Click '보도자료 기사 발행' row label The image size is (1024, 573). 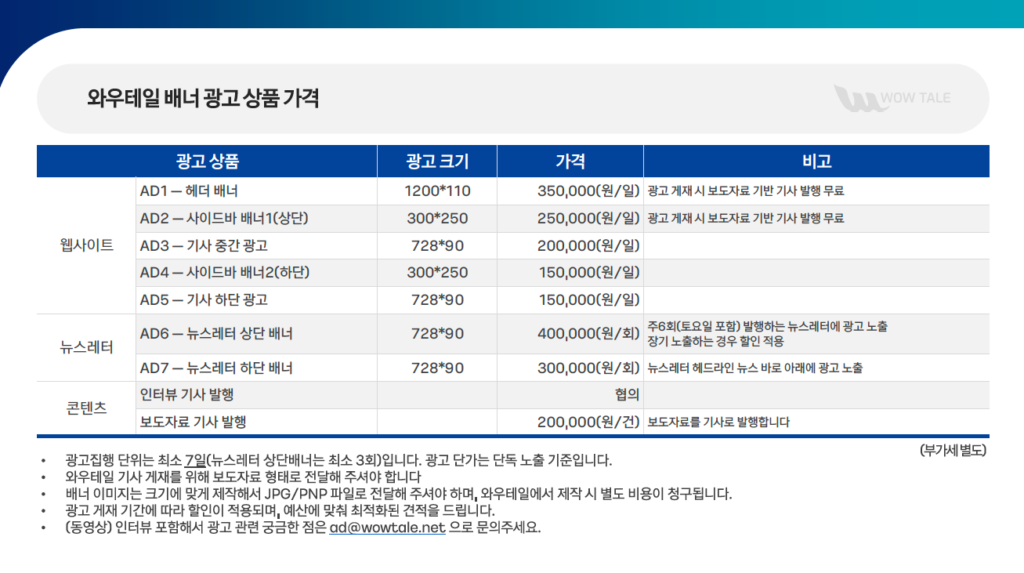click(193, 422)
